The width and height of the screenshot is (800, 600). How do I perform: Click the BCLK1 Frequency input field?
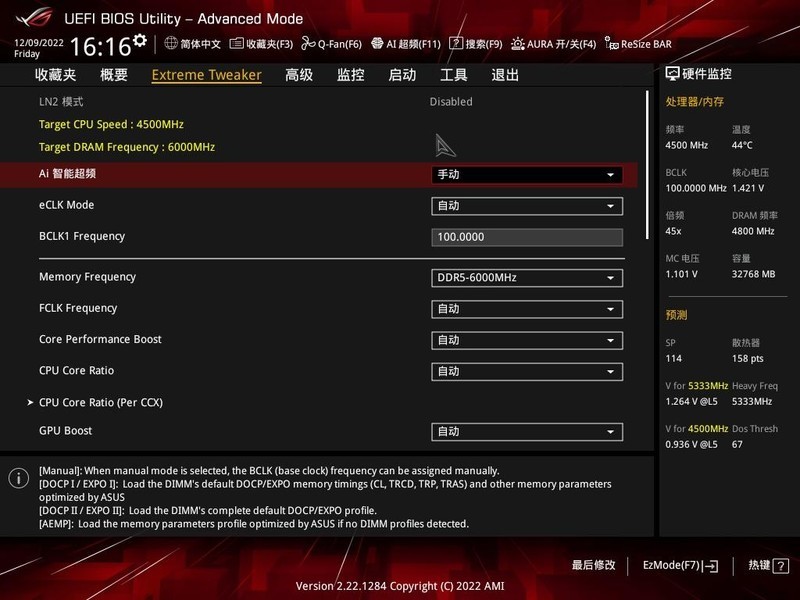[527, 237]
